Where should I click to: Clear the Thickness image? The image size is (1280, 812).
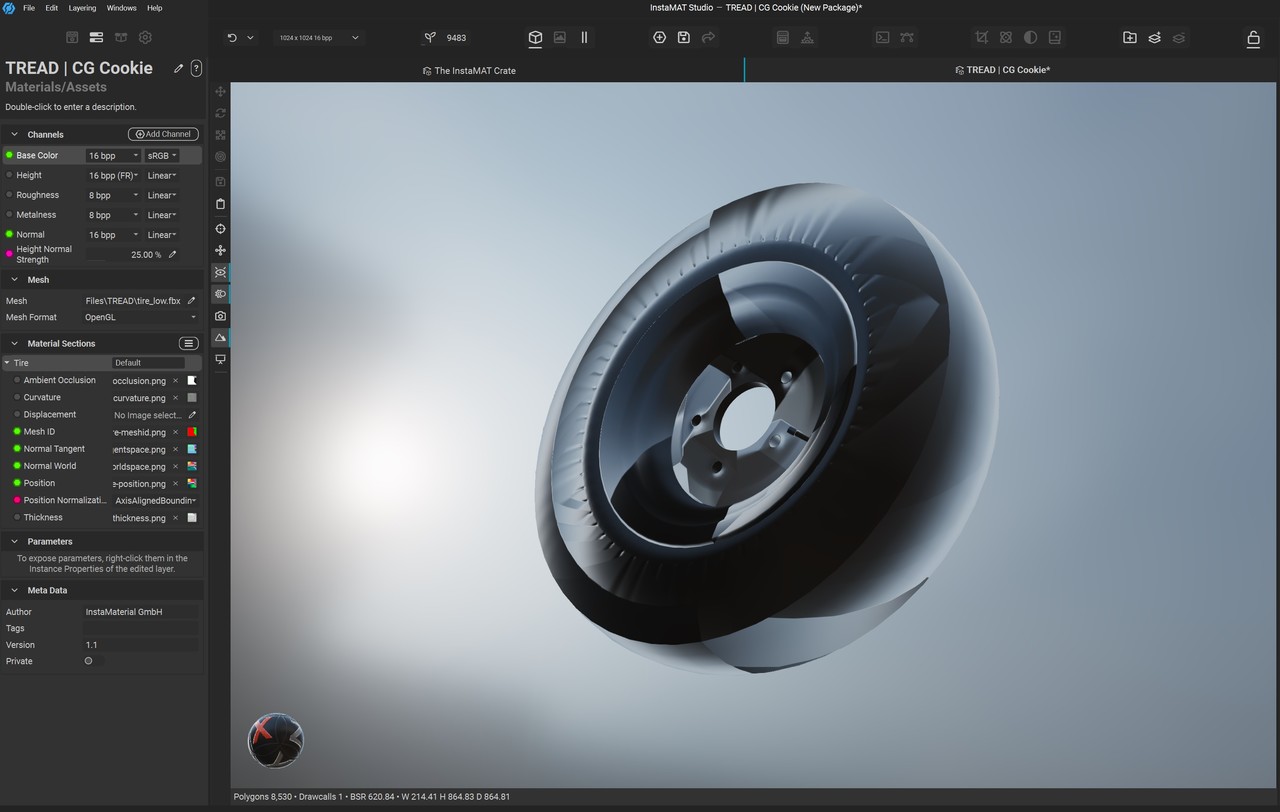pos(176,518)
